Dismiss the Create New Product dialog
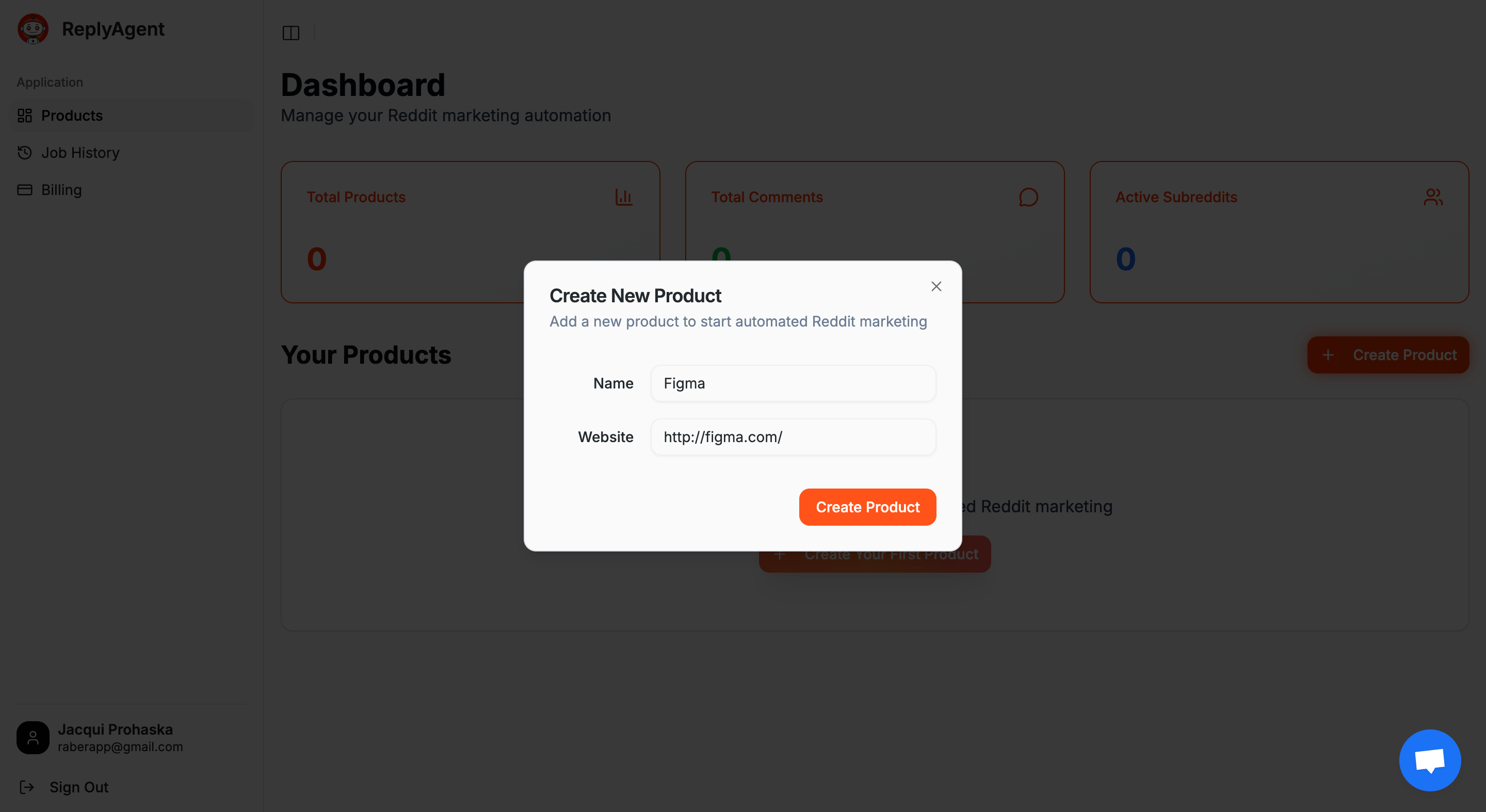Viewport: 1486px width, 812px height. coord(935,286)
